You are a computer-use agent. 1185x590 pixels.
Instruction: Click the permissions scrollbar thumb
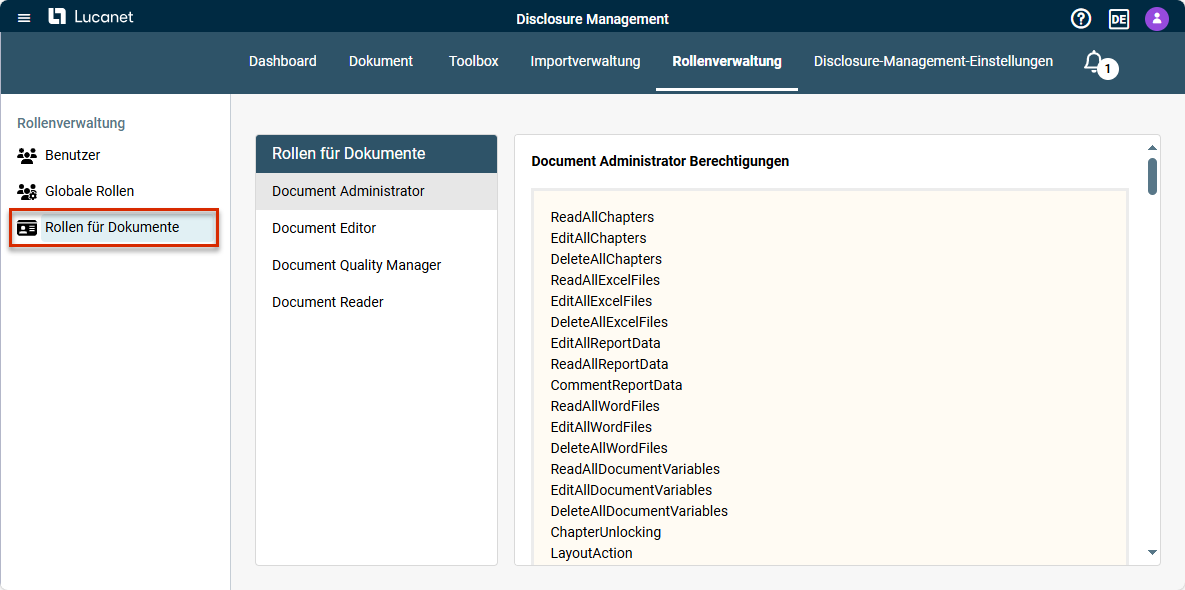click(1153, 176)
